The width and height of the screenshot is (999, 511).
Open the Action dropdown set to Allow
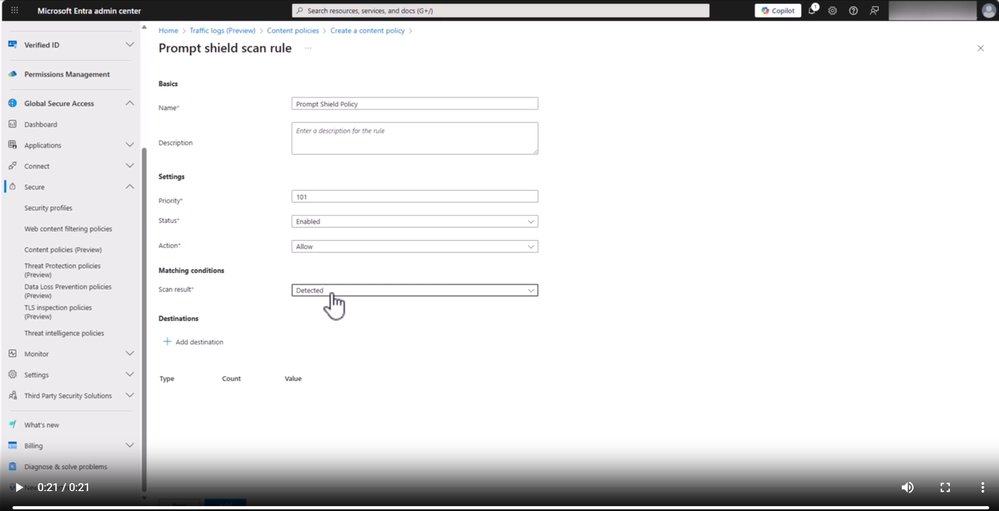pyautogui.click(x=415, y=247)
